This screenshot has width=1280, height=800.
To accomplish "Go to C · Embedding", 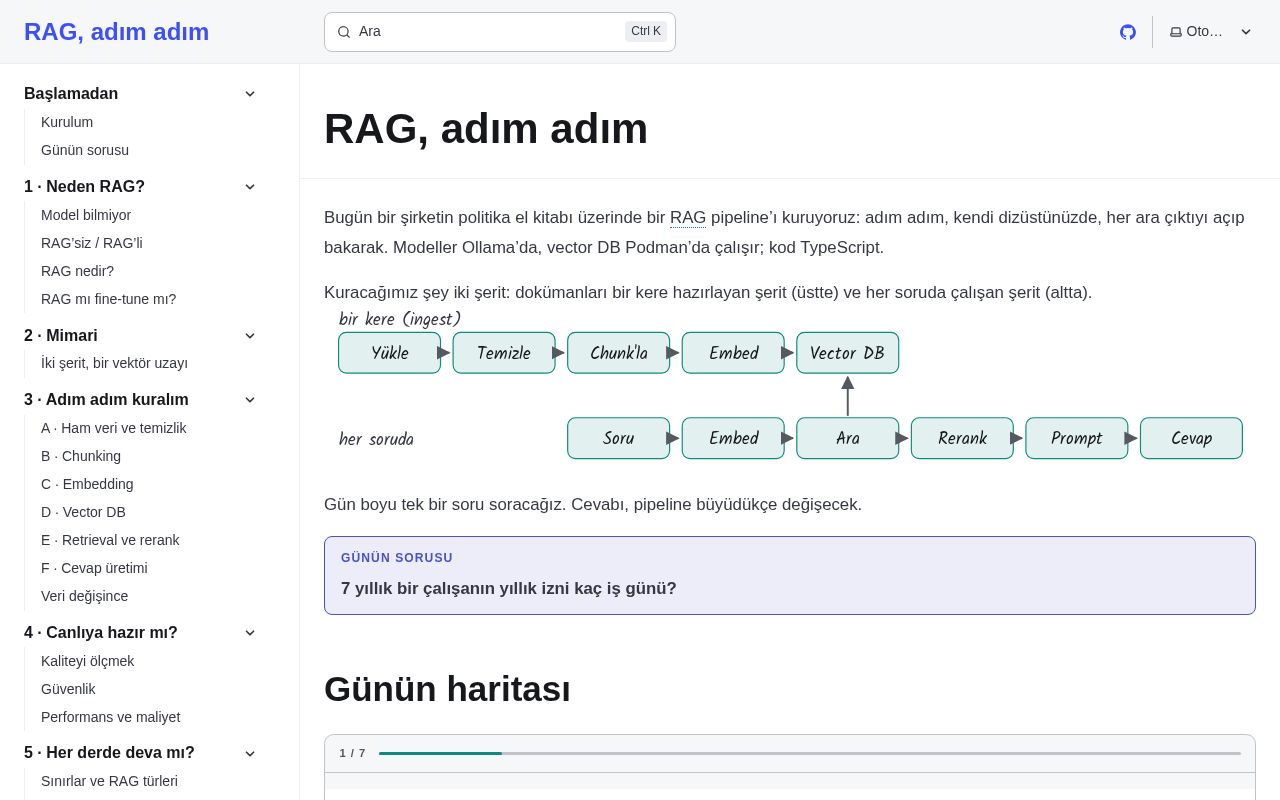I will (x=87, y=484).
